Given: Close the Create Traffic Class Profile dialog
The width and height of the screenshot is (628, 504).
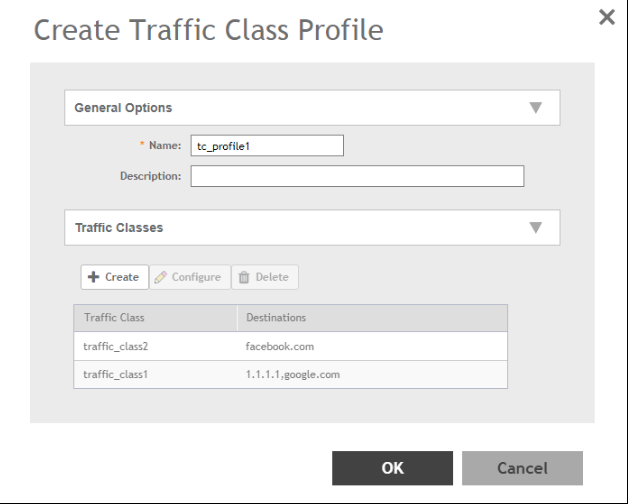Looking at the screenshot, I should [606, 17].
